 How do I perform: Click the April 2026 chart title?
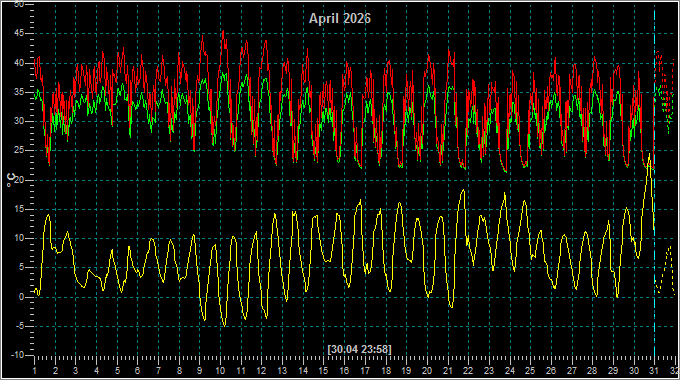340,19
